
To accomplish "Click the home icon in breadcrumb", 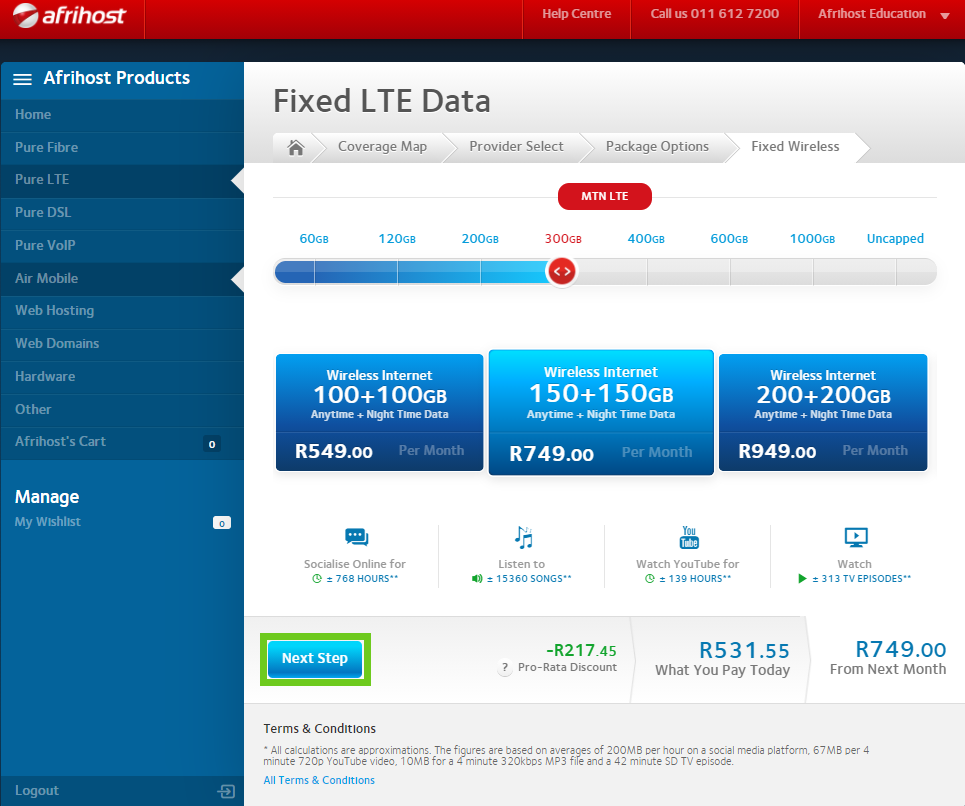I will point(295,147).
